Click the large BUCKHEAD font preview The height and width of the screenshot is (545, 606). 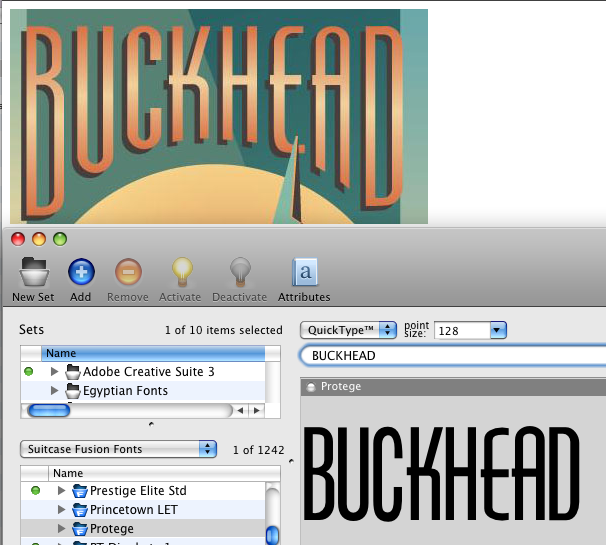pyautogui.click(x=441, y=474)
